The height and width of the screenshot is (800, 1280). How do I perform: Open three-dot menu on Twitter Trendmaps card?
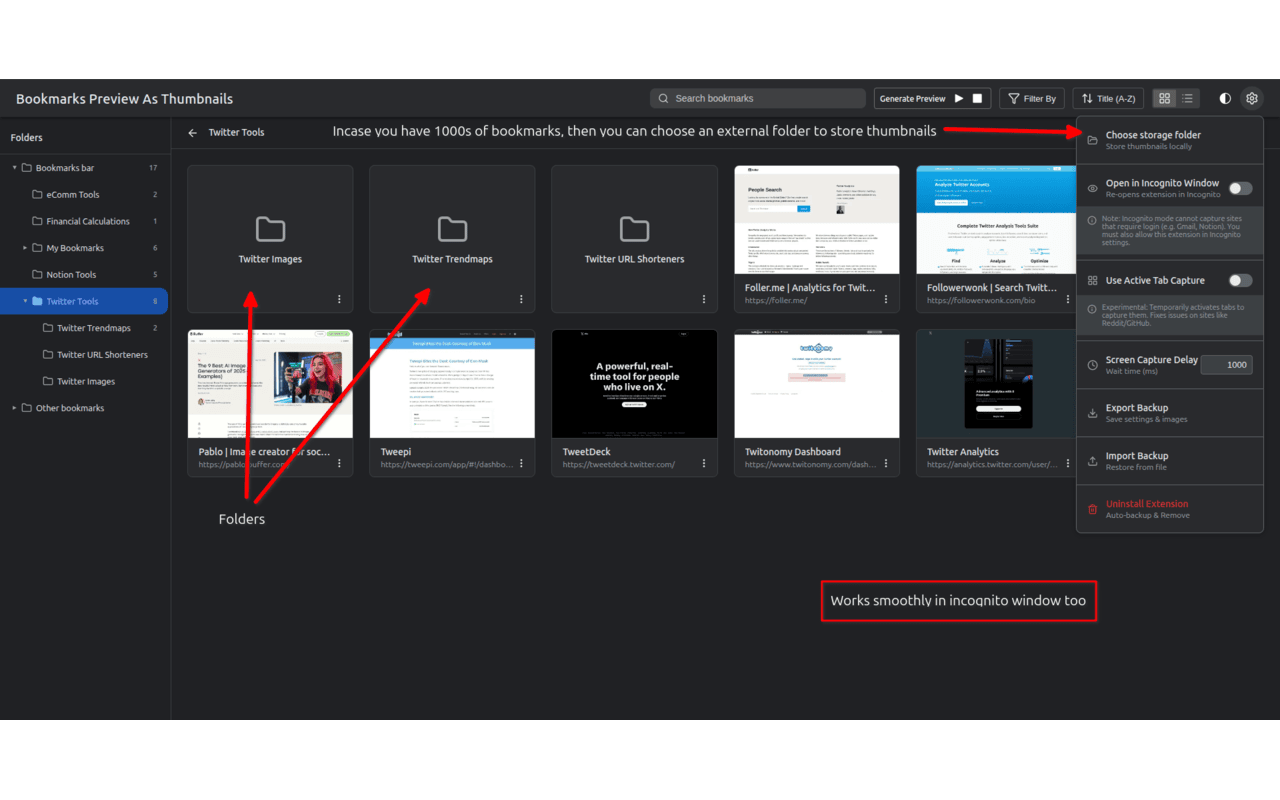pyautogui.click(x=521, y=299)
